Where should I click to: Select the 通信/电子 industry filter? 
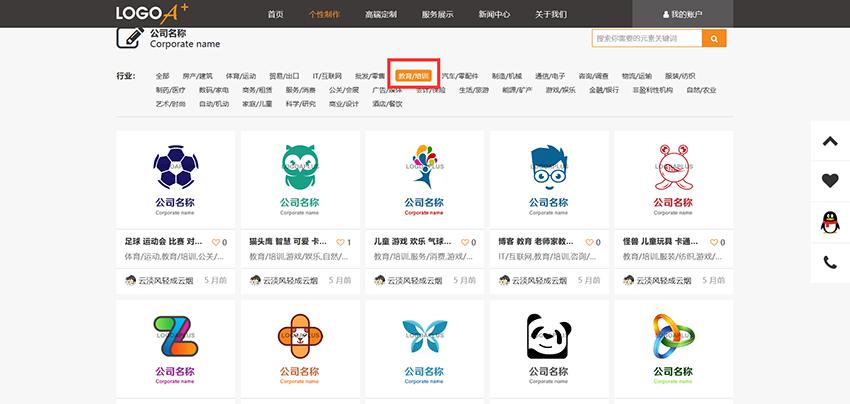pos(550,76)
